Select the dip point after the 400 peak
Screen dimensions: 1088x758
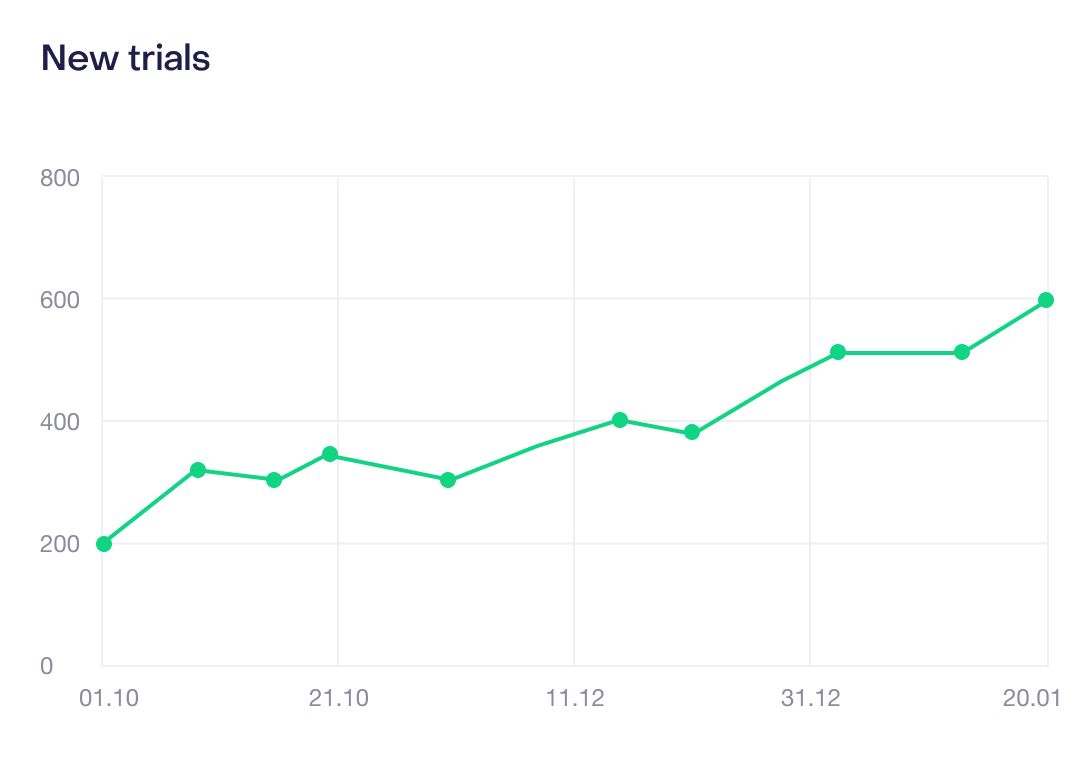(x=692, y=432)
